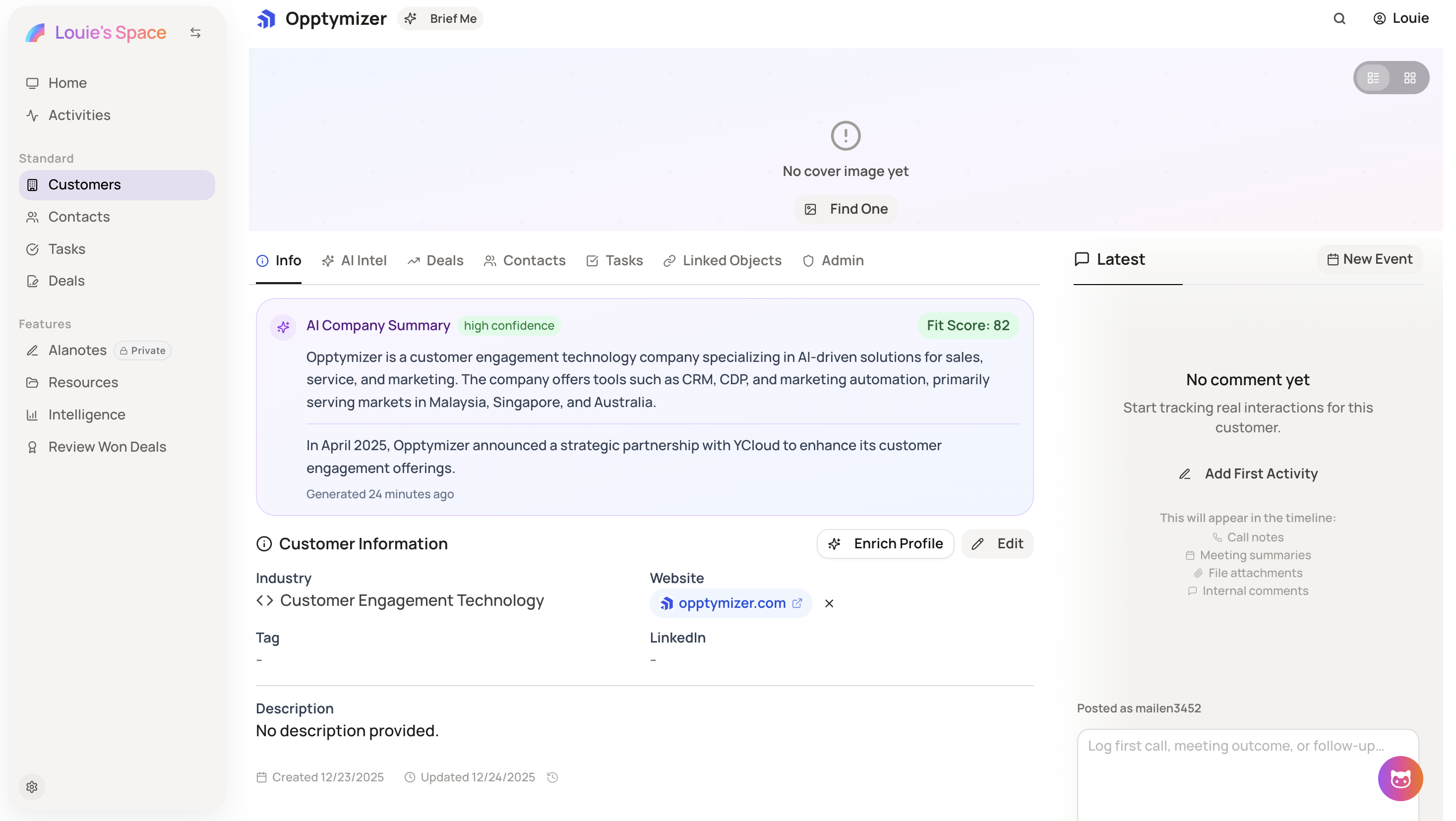Open the cat assistant chat bubble
Viewport: 1456px width, 821px height.
click(x=1399, y=778)
